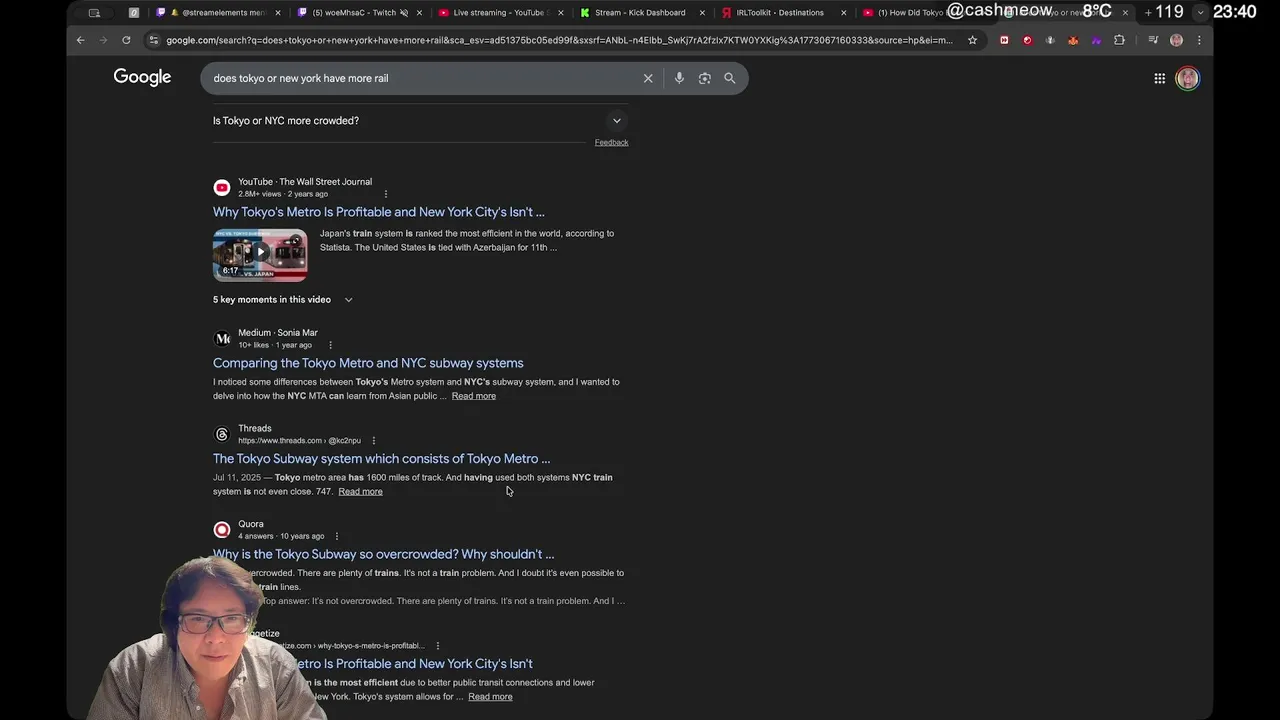Reload the page with the refresh icon
Image resolution: width=1280 pixels, height=720 pixels.
click(126, 40)
